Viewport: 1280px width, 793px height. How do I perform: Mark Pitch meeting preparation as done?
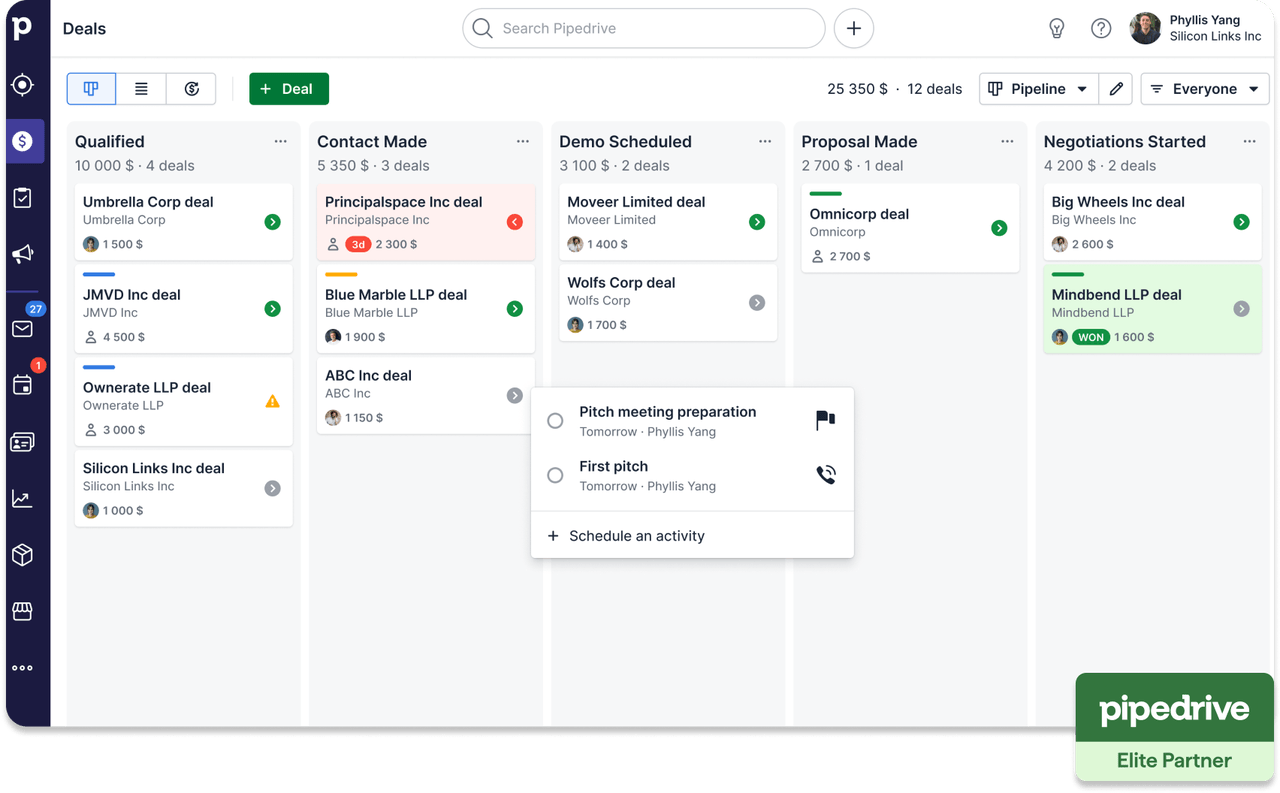pyautogui.click(x=555, y=421)
